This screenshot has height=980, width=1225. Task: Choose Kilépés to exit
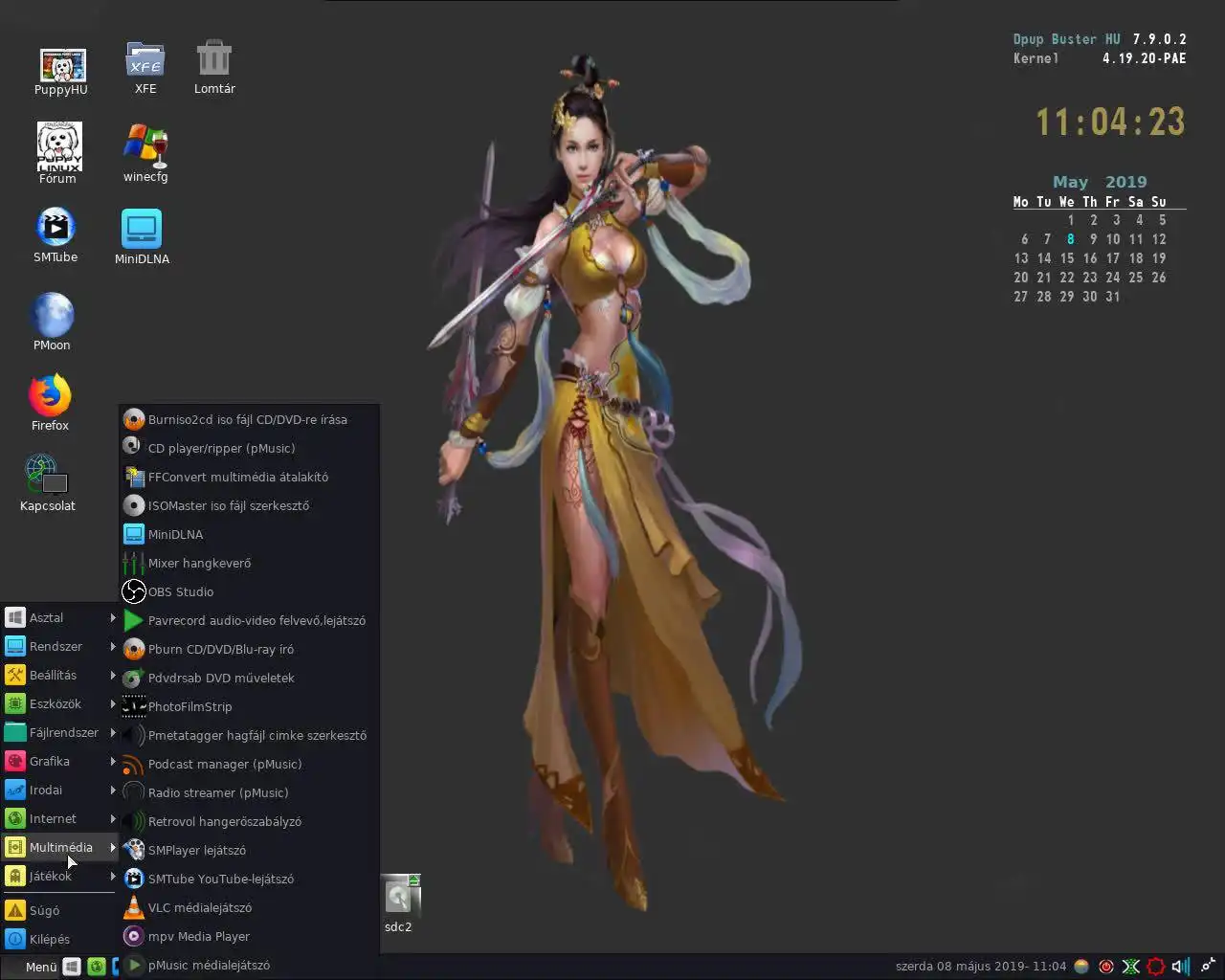pyautogui.click(x=60, y=940)
